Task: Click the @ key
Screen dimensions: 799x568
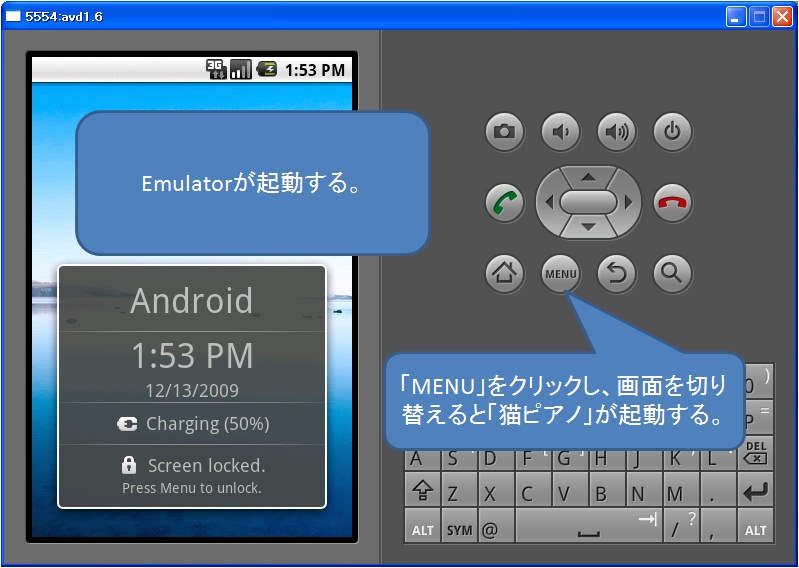Action: (496, 526)
